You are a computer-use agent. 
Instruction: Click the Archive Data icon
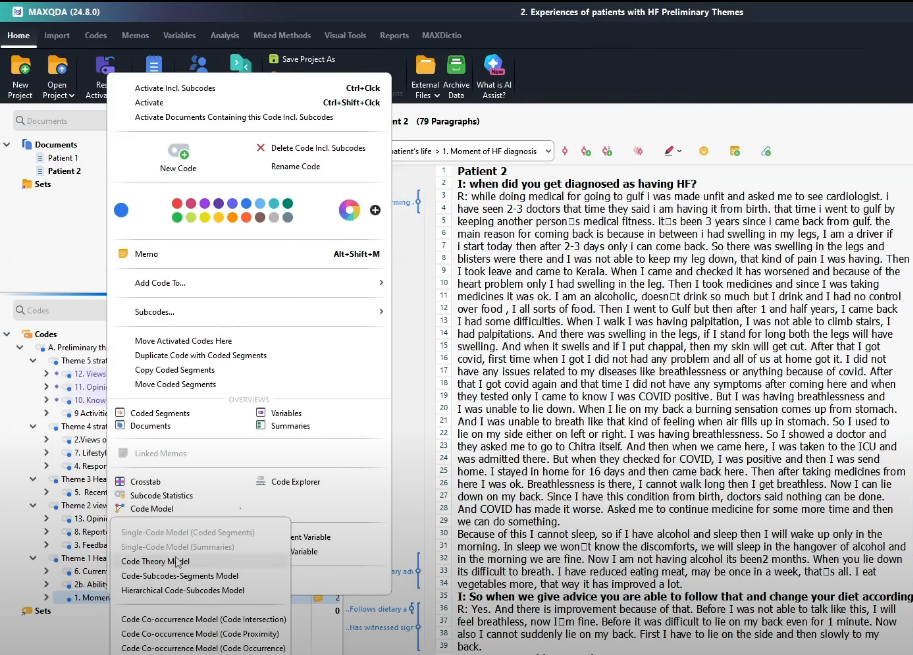tap(456, 65)
